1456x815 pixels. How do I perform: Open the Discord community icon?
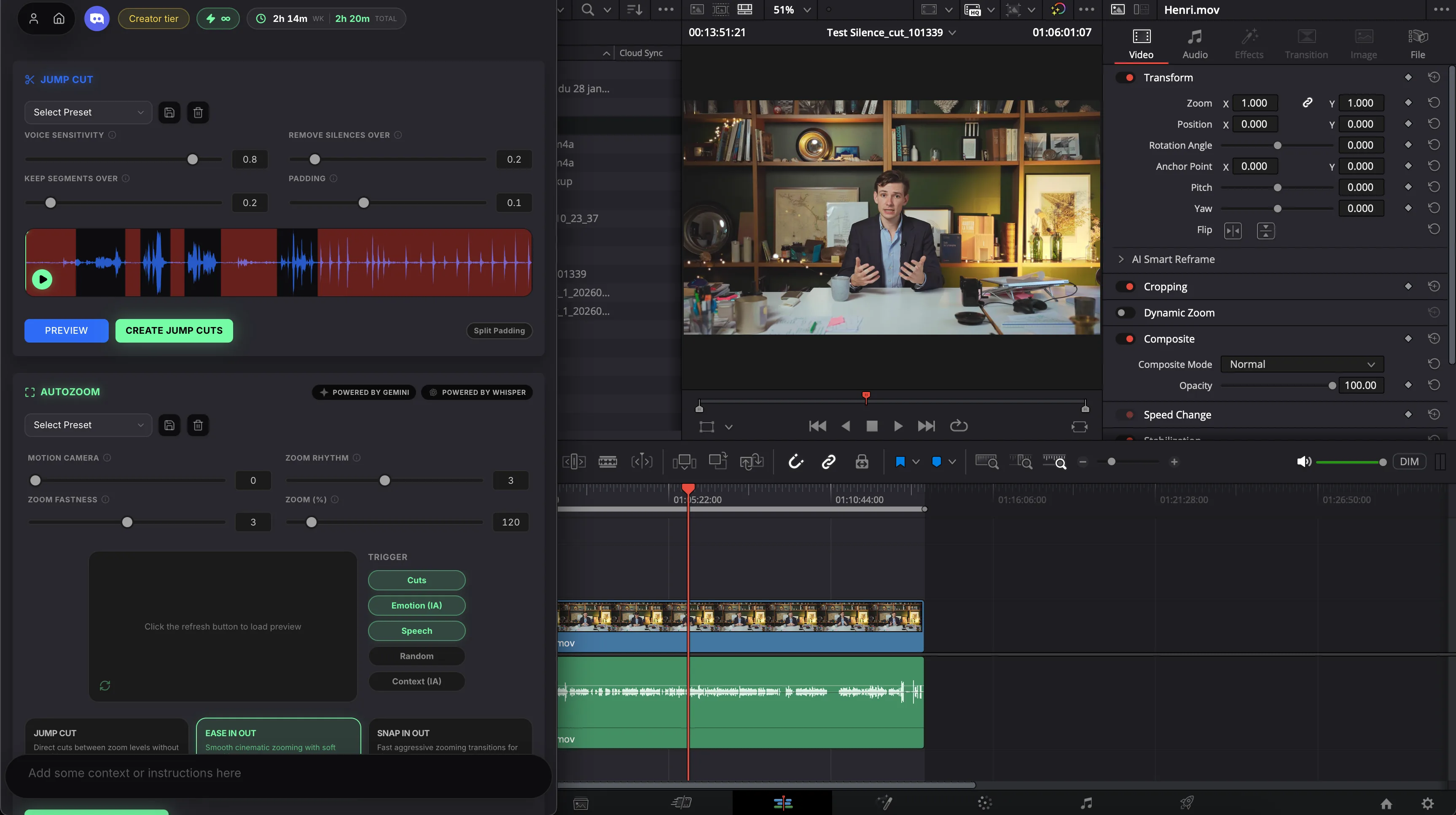pos(97,19)
